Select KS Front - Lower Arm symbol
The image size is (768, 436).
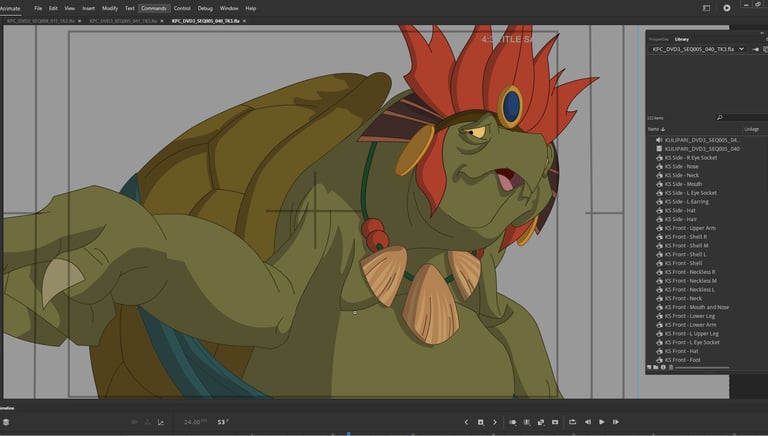[x=690, y=325]
